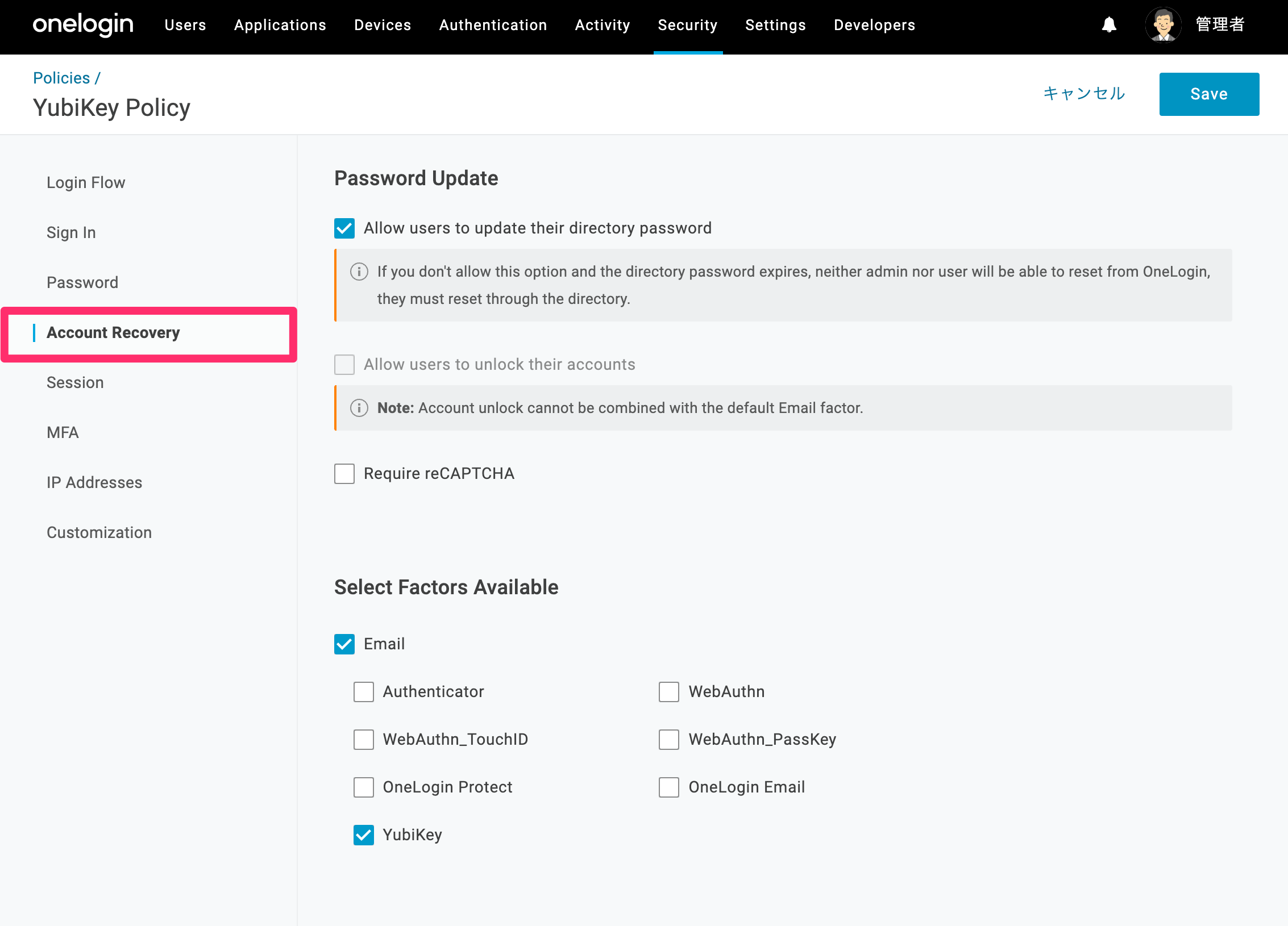Click the info icon beside directory password note
1288x926 pixels.
(x=359, y=272)
